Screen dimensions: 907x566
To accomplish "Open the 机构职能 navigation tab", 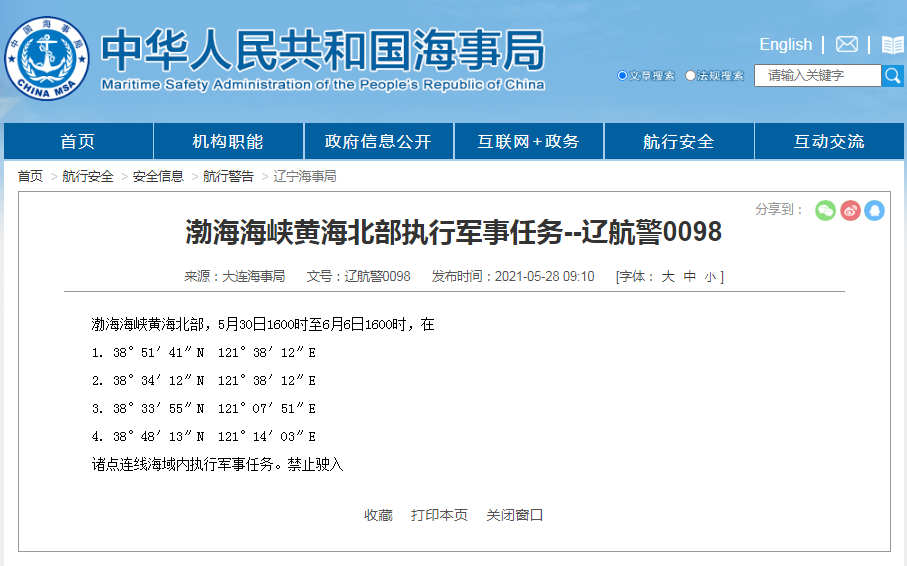I will 228,141.
